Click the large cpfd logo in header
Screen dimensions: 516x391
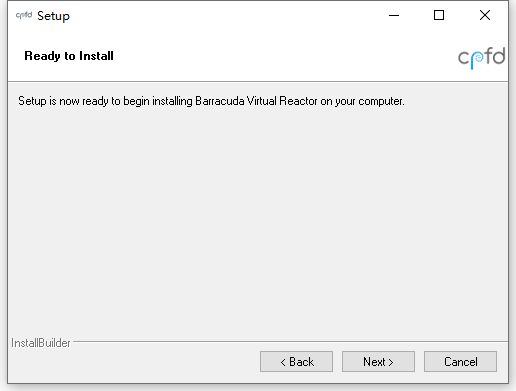(x=482, y=58)
